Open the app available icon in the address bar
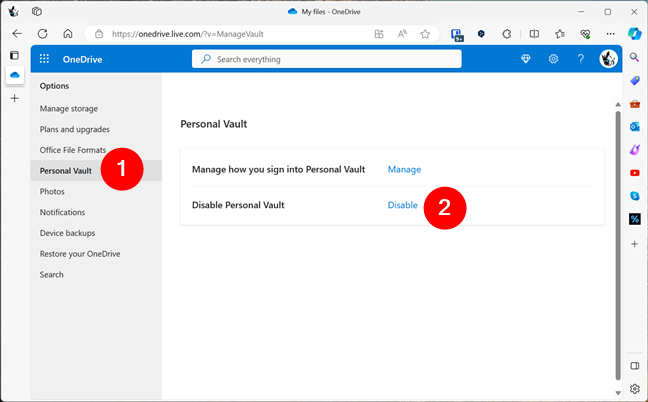The width and height of the screenshot is (648, 402). click(x=379, y=34)
